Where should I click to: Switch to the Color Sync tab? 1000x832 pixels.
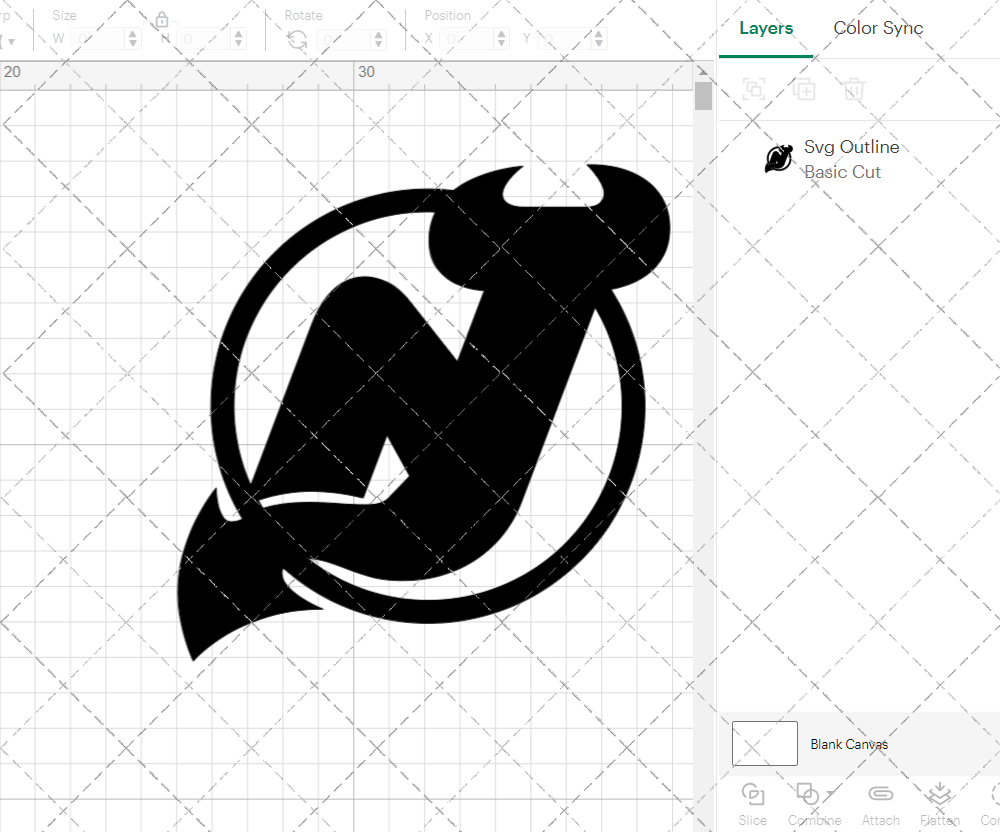click(x=878, y=28)
